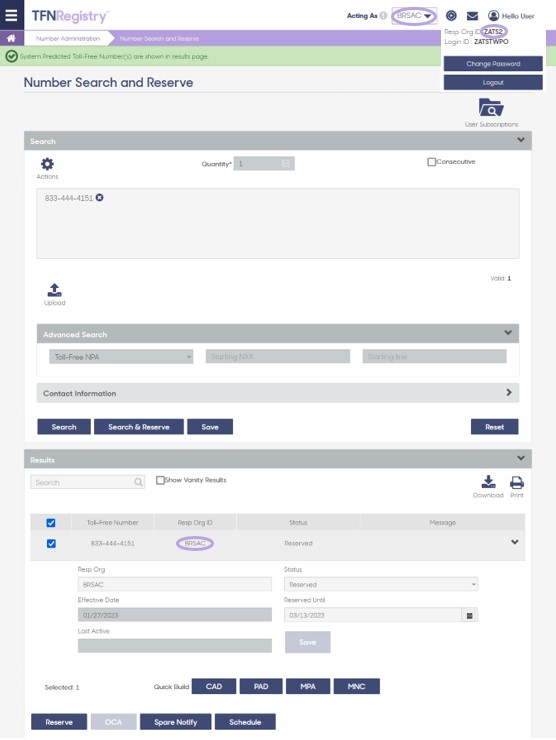Open the mail envelope icon
Viewport: 556px width, 740px height.
[x=472, y=16]
